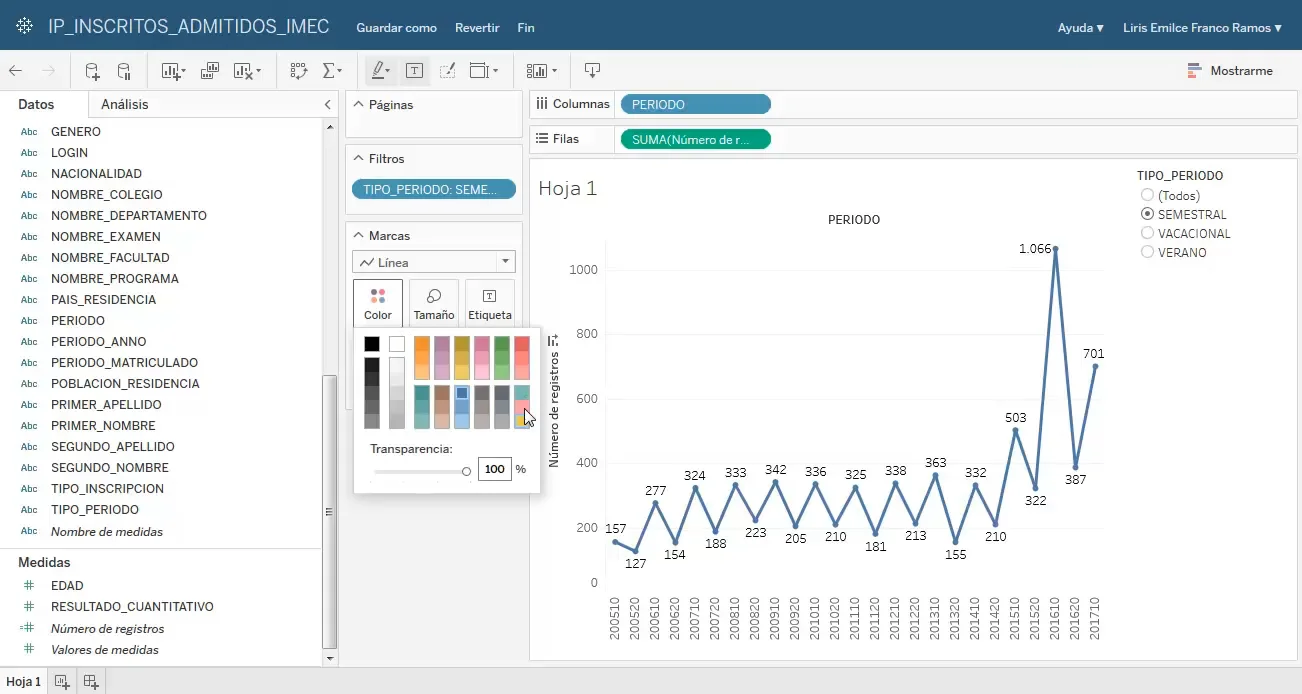Screen dimensions: 1302x694
Task: Add a new worksheet tab at bottom
Action: pos(62,682)
